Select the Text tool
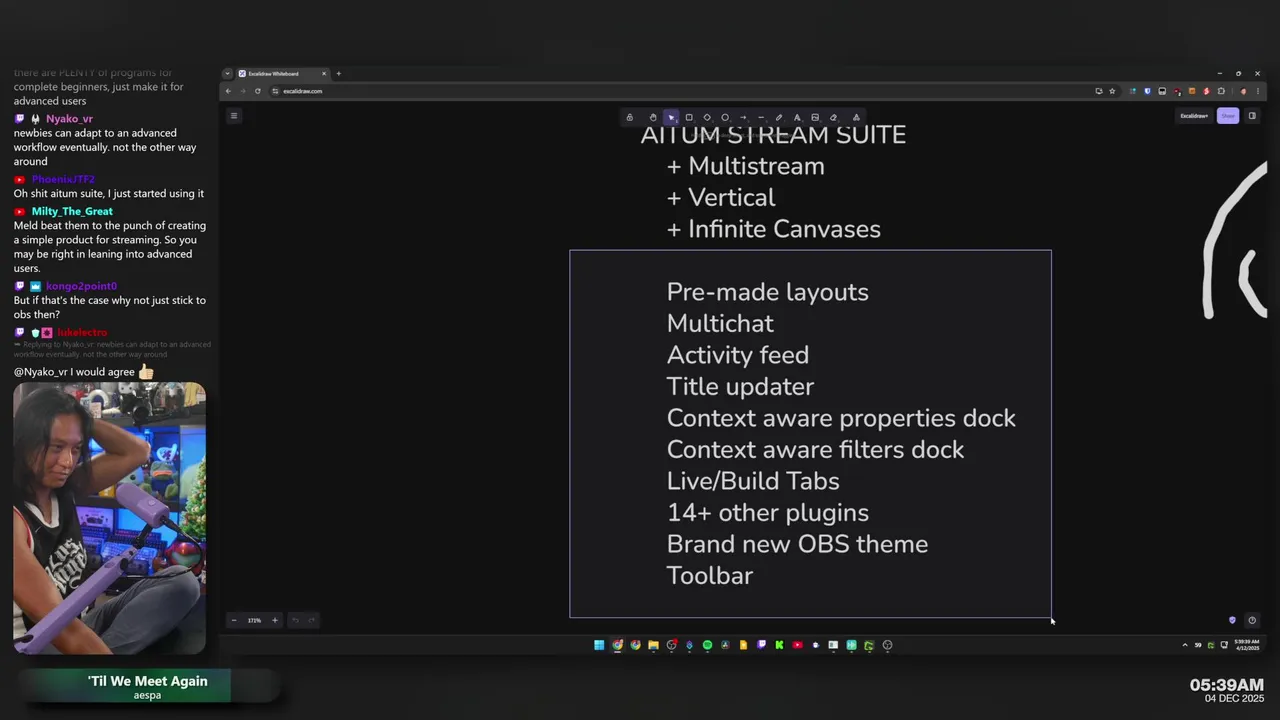 [797, 117]
